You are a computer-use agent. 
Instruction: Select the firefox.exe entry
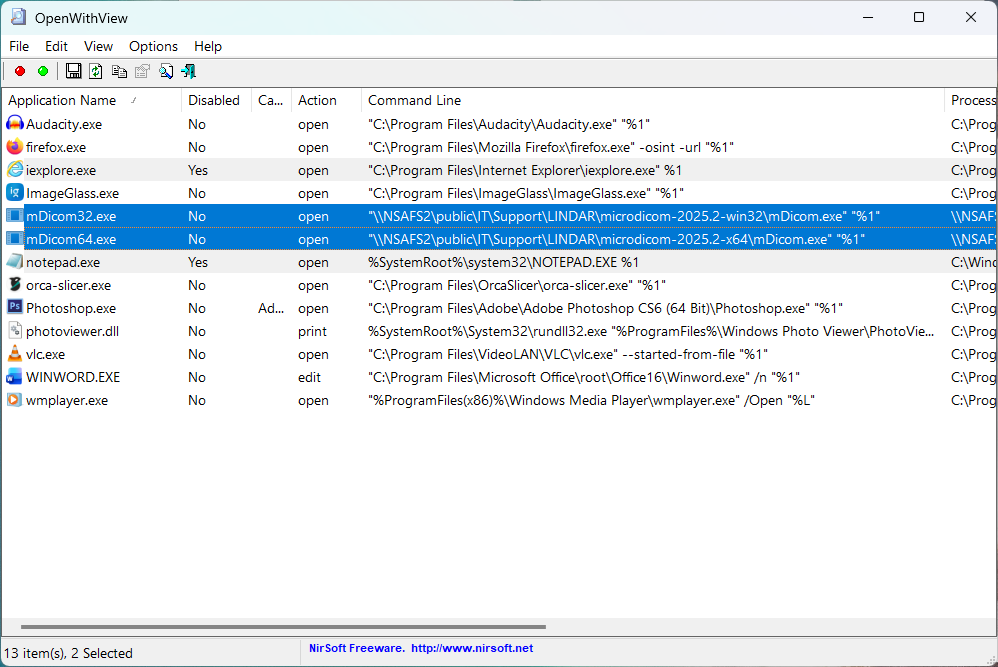(56, 147)
